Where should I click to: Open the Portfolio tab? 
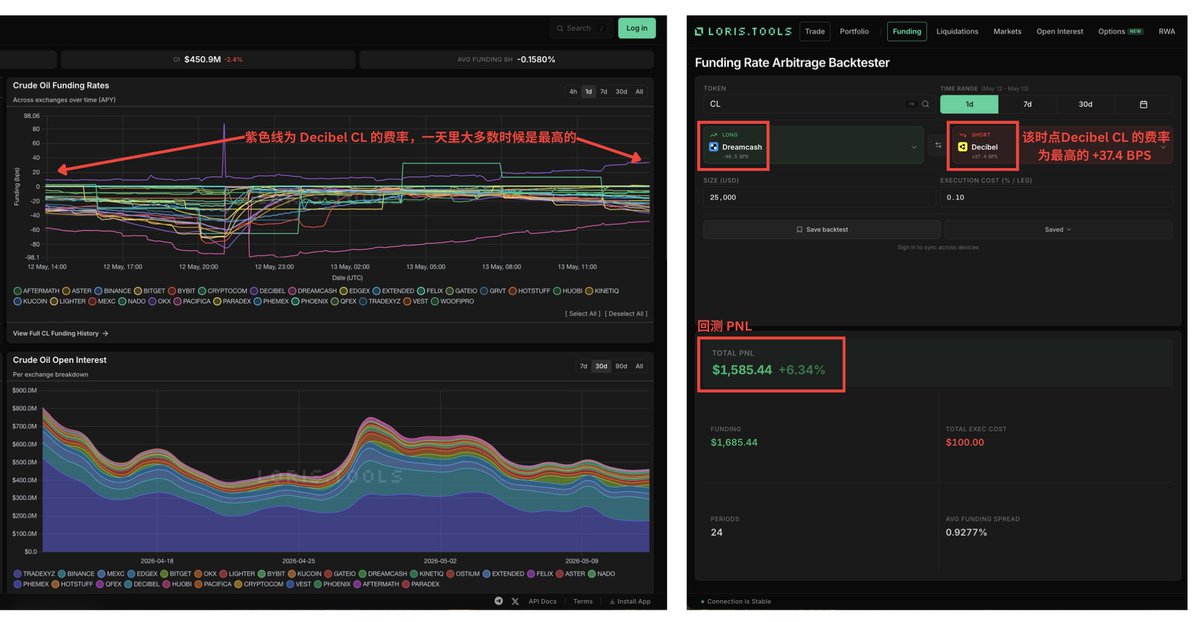(x=854, y=32)
